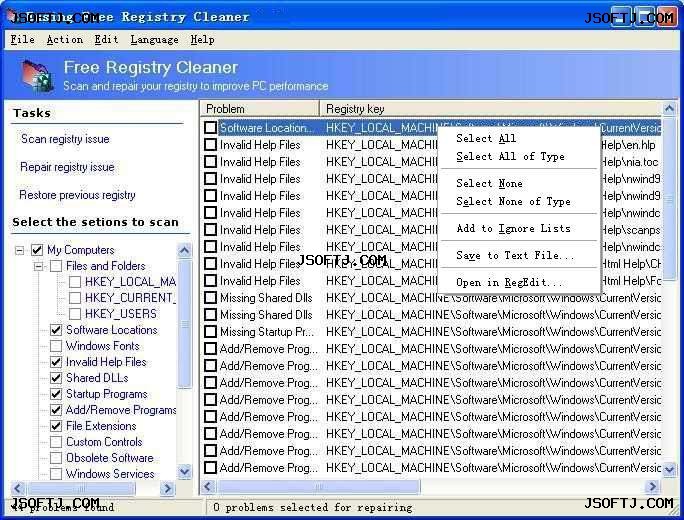Click results horizontal scroll left arrow
This screenshot has width=684, height=520.
[208, 486]
